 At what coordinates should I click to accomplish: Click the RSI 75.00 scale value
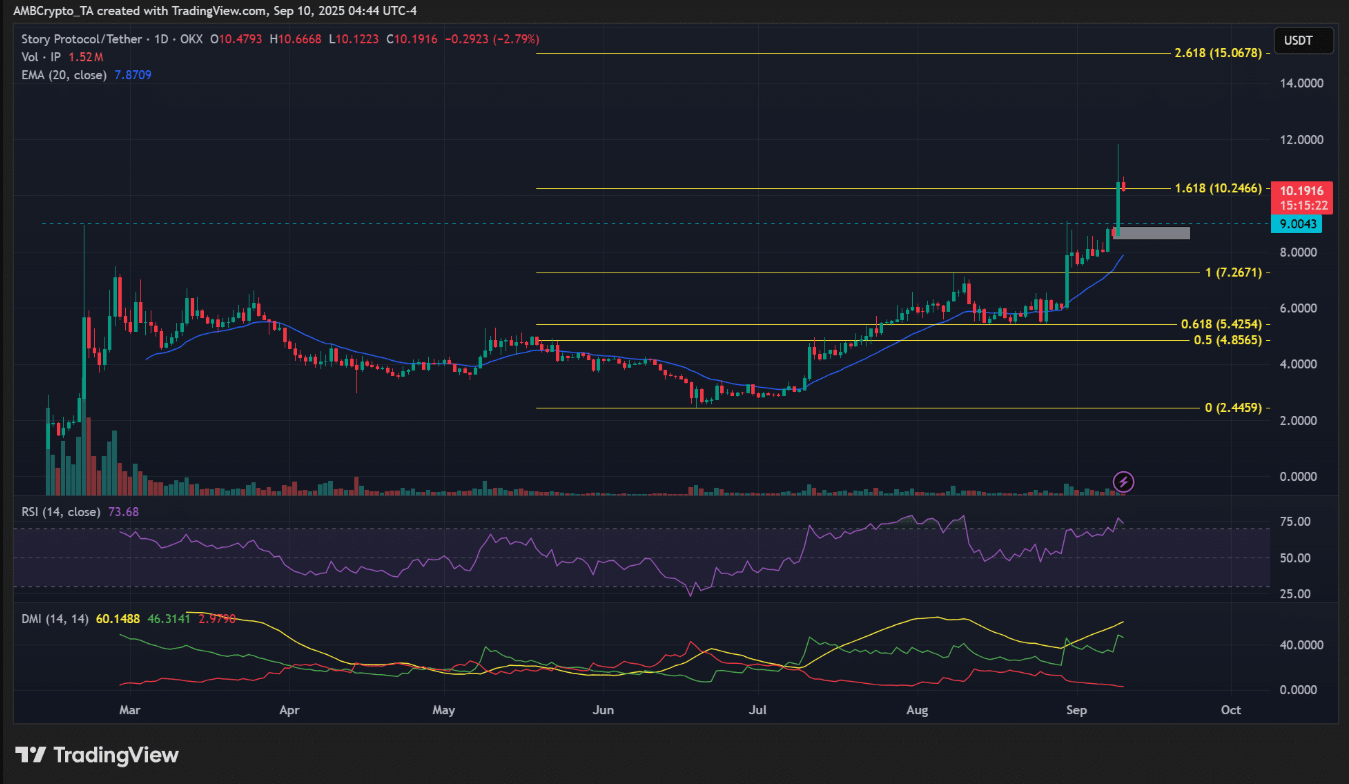coord(1294,522)
